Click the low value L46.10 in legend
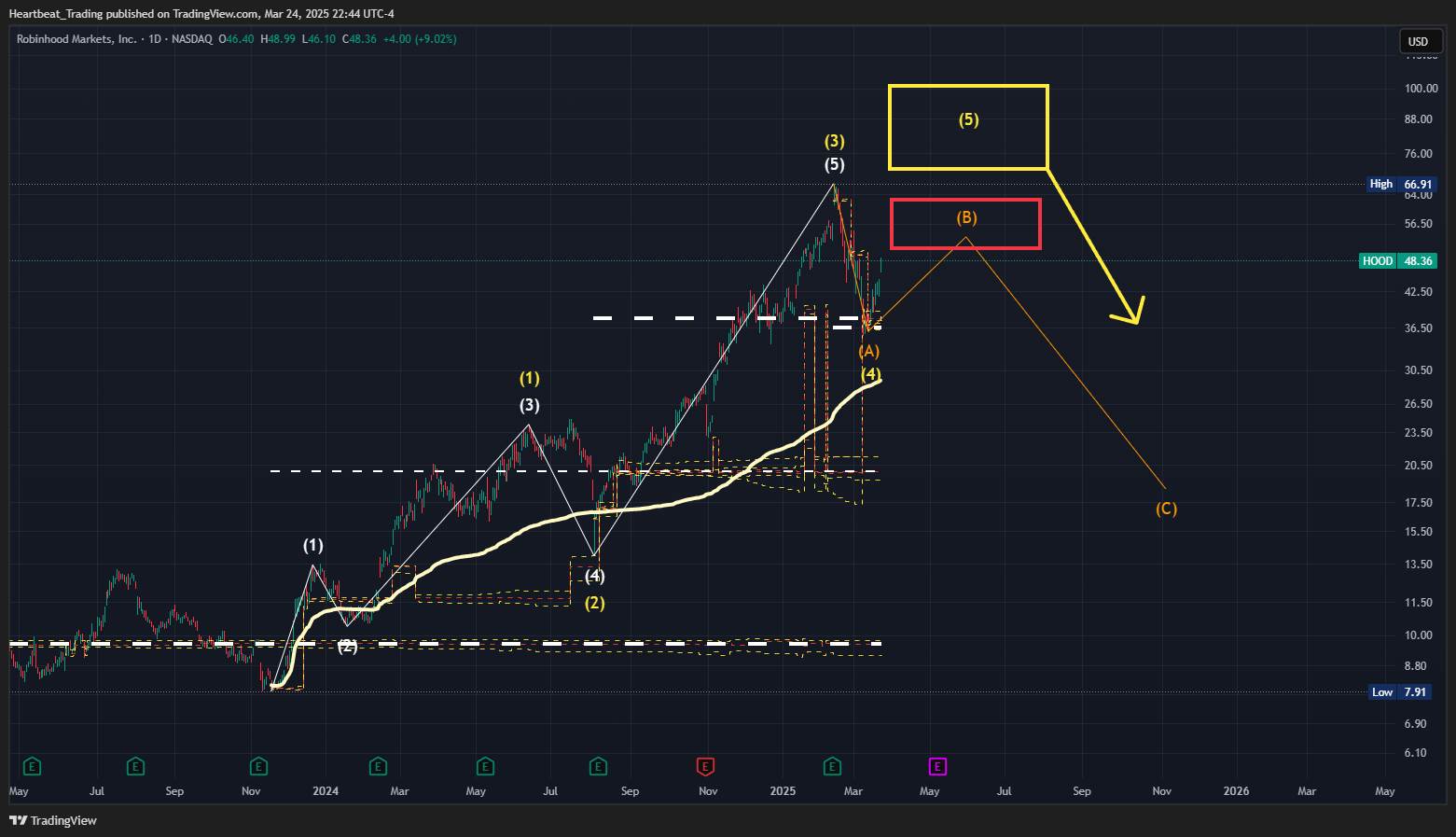Viewport: 1456px width, 837px height. 319,39
